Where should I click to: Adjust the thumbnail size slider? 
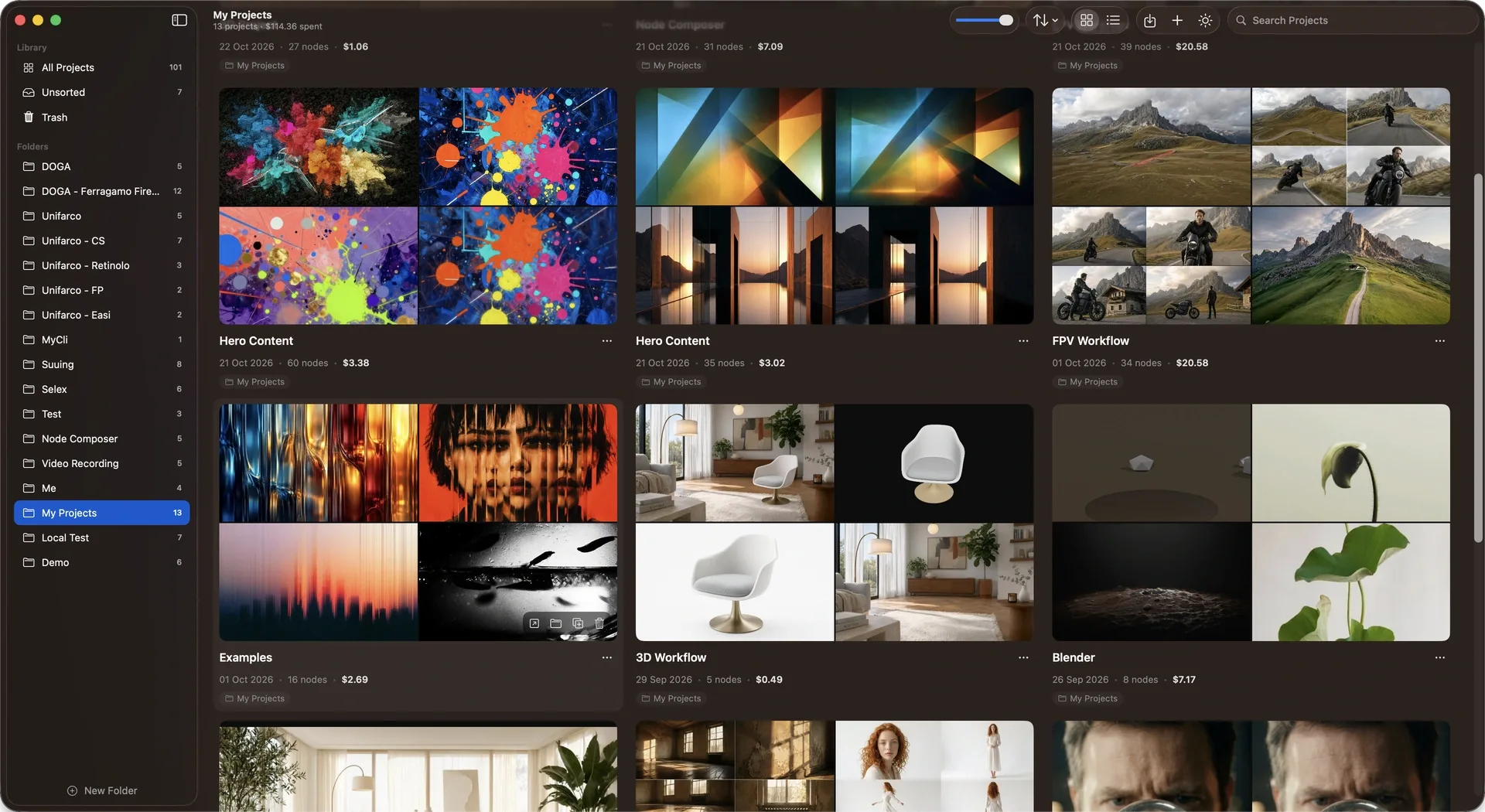[984, 20]
